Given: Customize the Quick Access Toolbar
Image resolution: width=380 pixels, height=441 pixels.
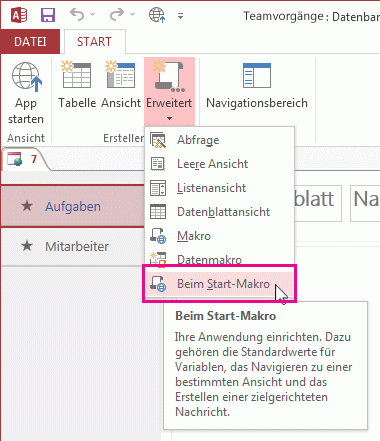Looking at the screenshot, I should [x=180, y=16].
